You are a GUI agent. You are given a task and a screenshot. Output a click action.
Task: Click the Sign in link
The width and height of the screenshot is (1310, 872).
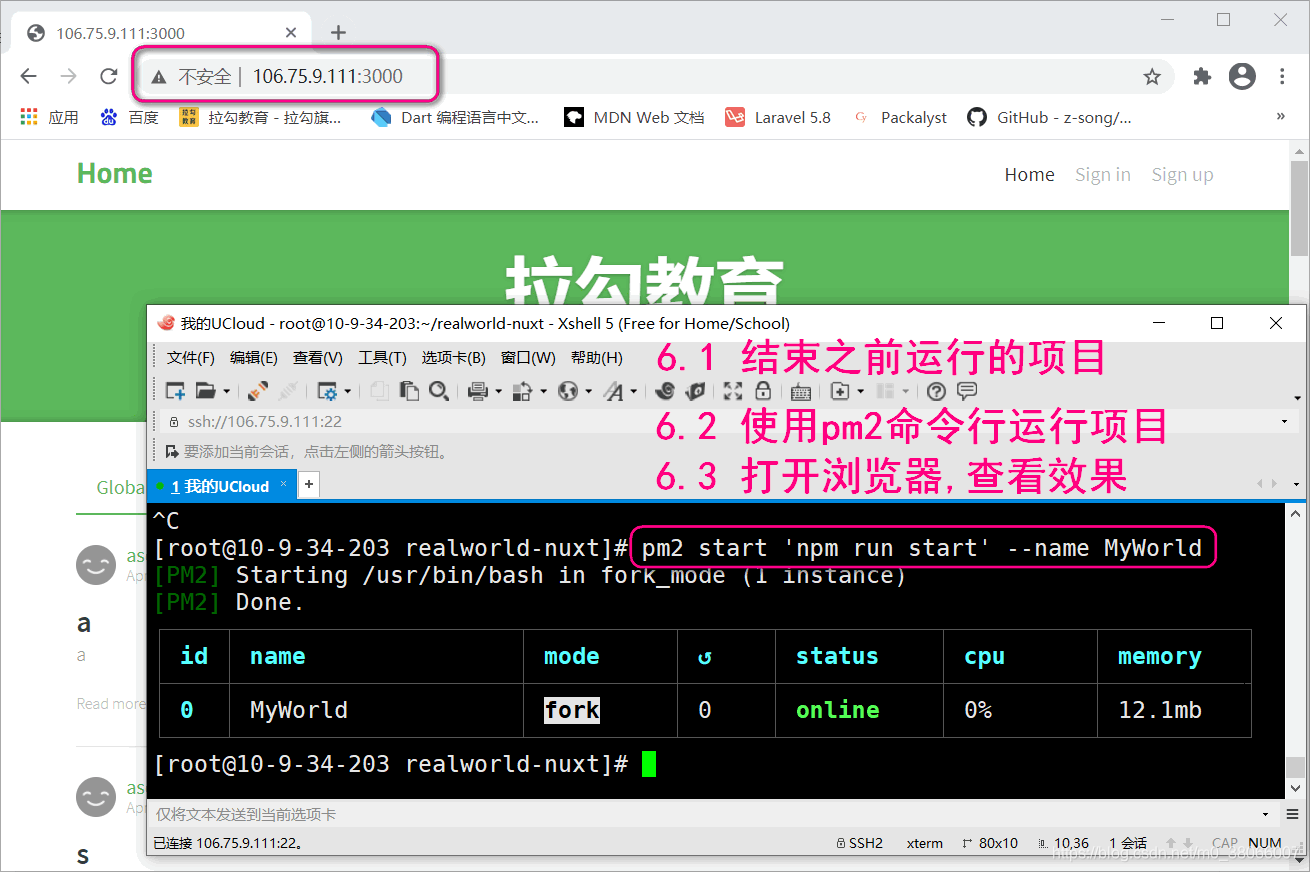1102,175
